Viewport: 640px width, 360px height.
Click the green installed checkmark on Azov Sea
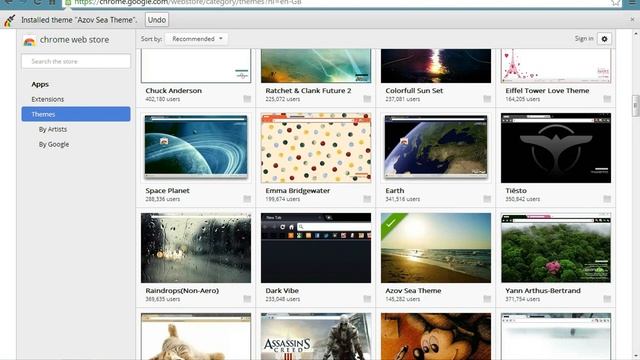pyautogui.click(x=391, y=223)
